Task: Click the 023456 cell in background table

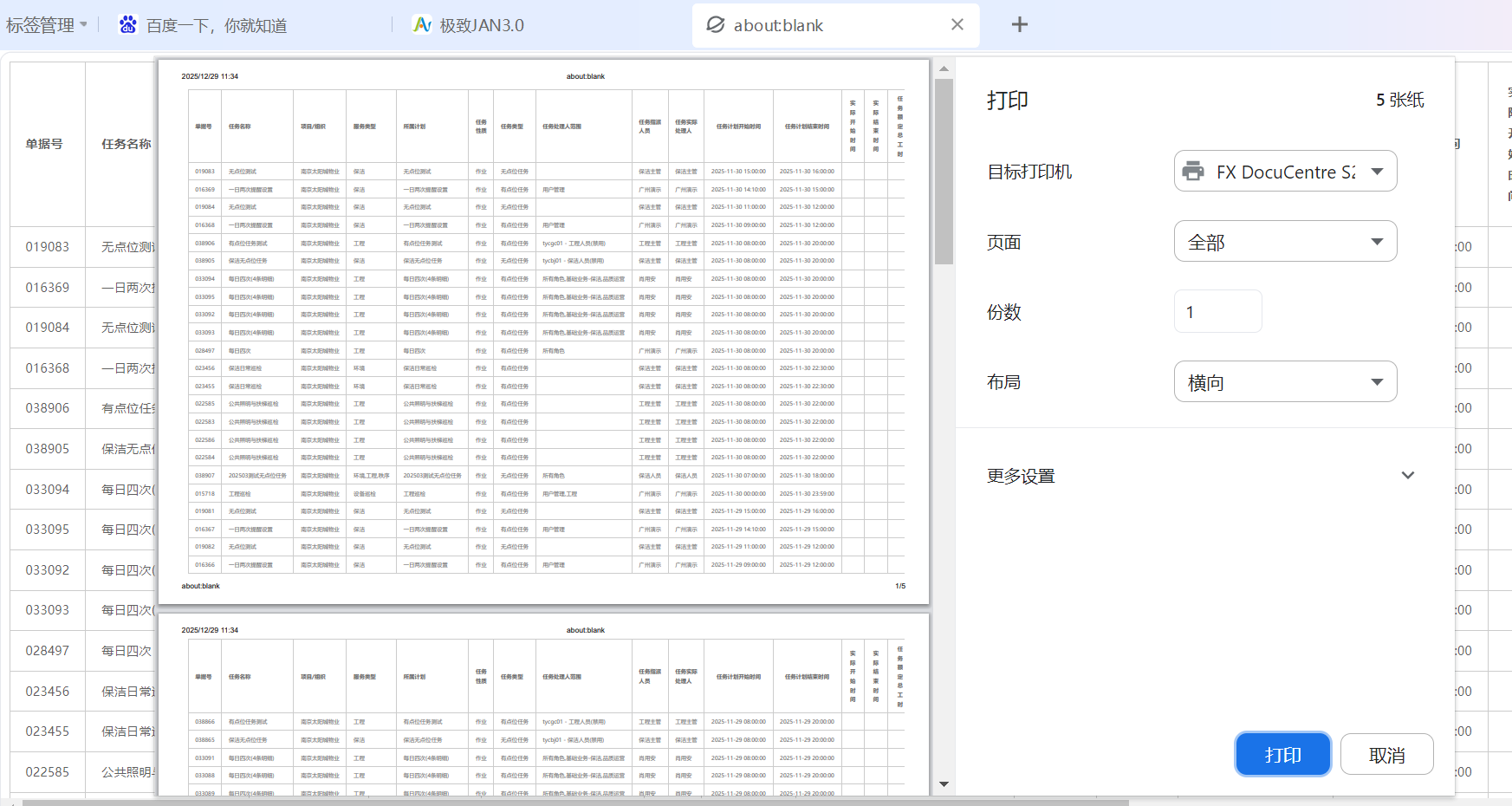Action: (48, 692)
